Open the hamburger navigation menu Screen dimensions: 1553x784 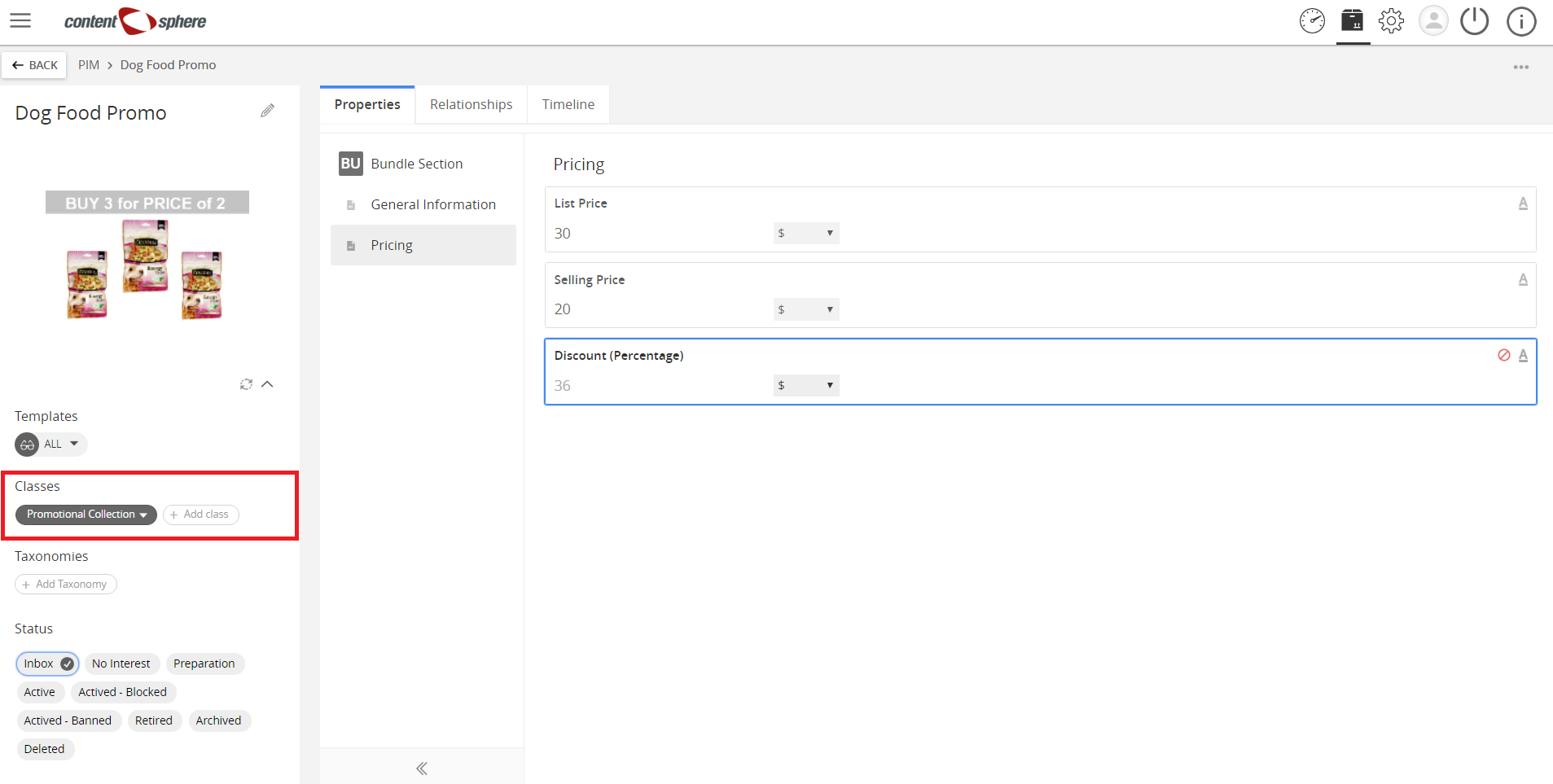20,21
